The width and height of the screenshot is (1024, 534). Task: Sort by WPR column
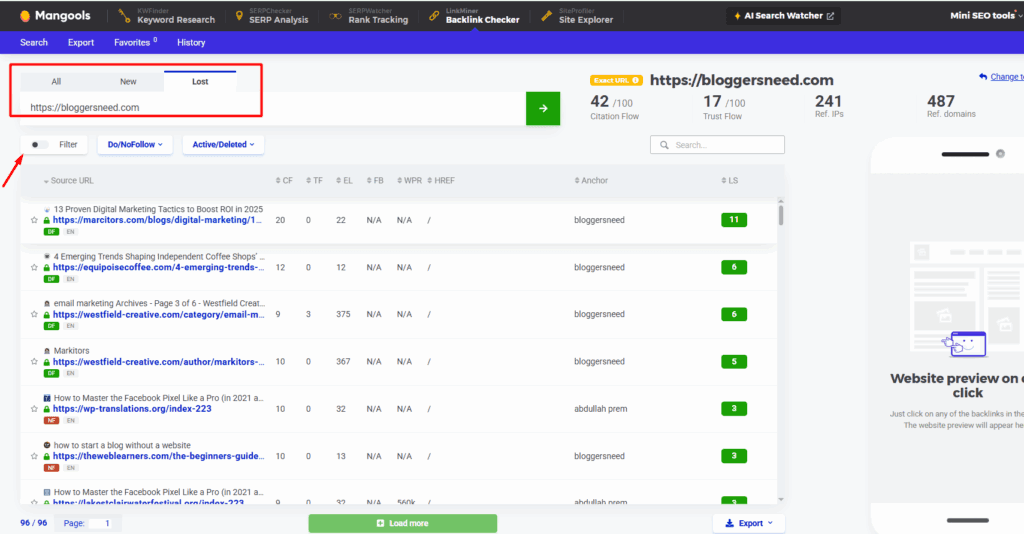409,181
